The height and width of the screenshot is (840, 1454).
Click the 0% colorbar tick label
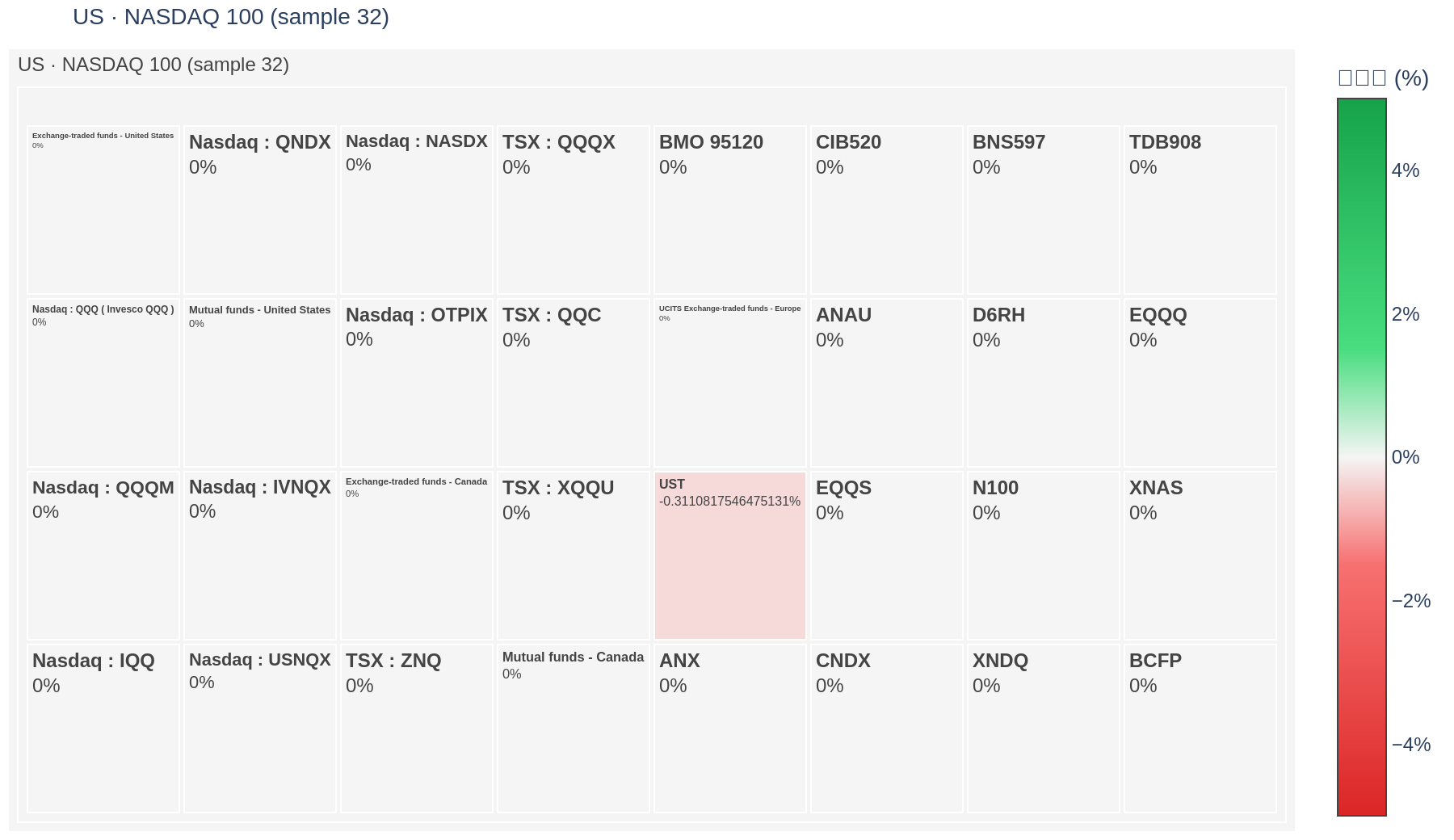[1406, 457]
